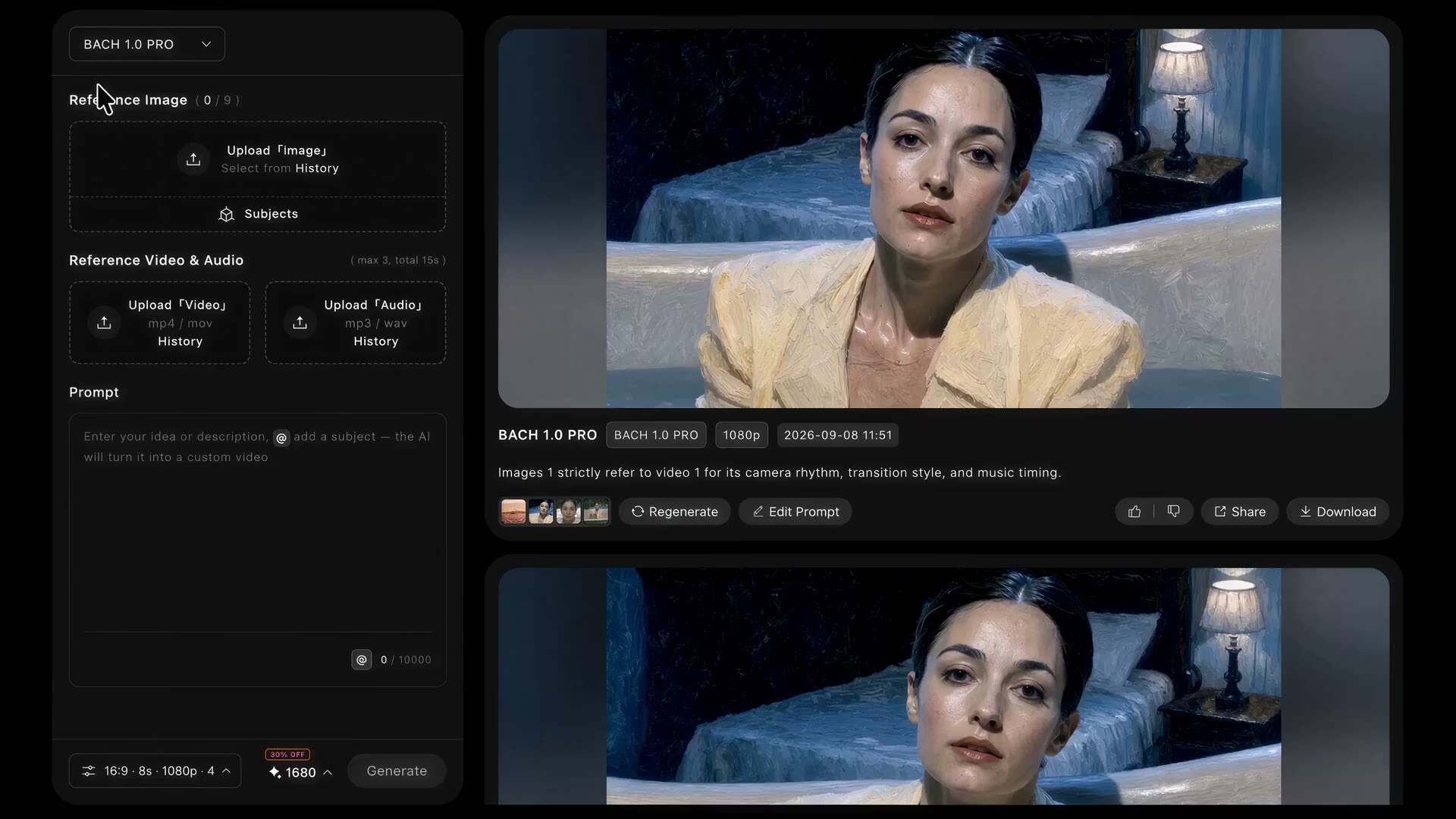Select the fourth reference thumbnail

coord(596,512)
